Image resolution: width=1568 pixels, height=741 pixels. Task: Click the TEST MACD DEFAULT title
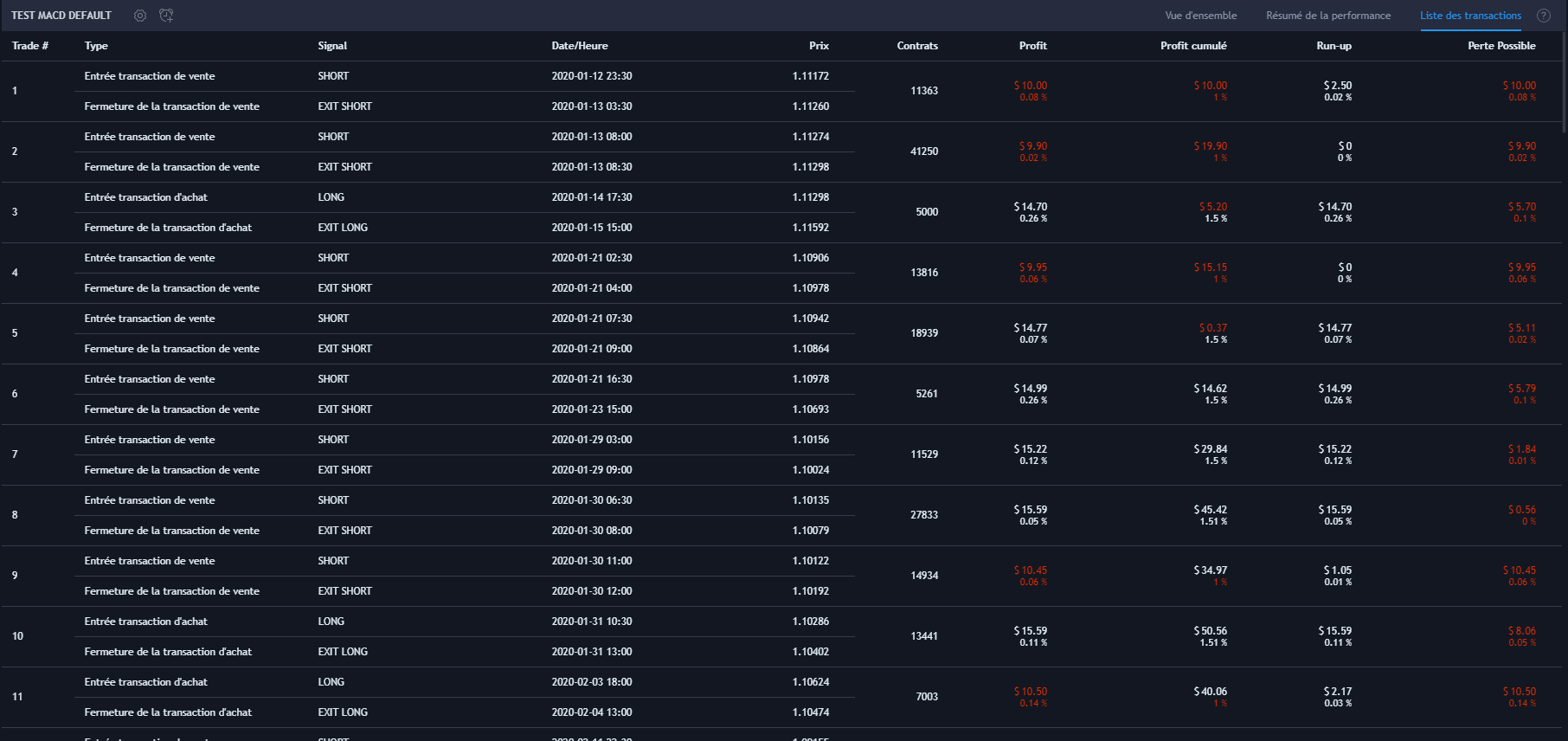tap(61, 16)
